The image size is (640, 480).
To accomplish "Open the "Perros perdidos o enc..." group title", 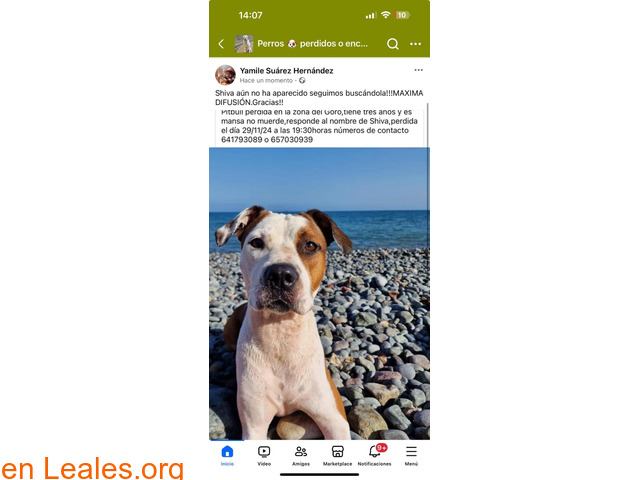I will click(x=313, y=44).
